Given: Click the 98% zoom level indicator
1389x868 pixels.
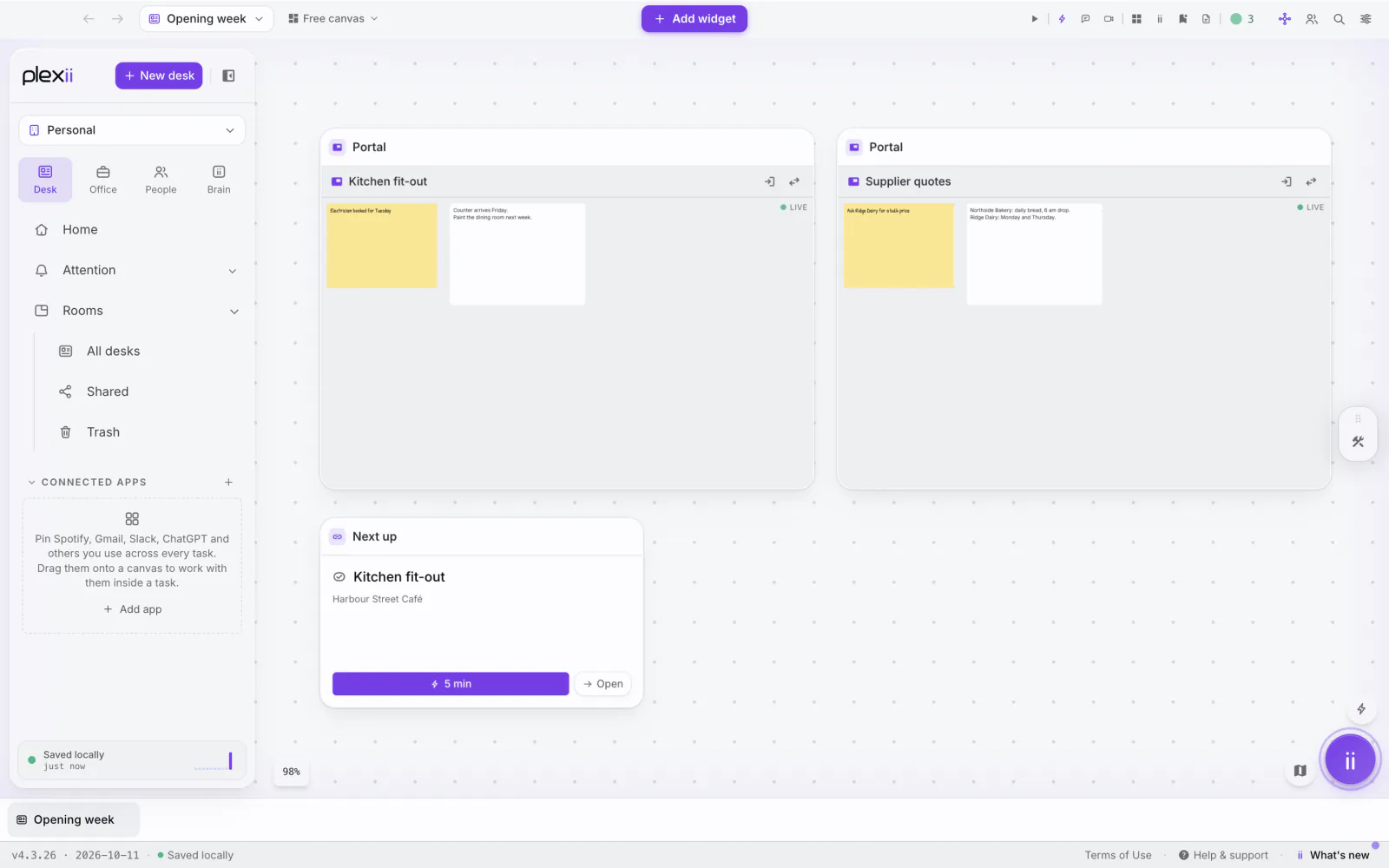Looking at the screenshot, I should coord(292,772).
